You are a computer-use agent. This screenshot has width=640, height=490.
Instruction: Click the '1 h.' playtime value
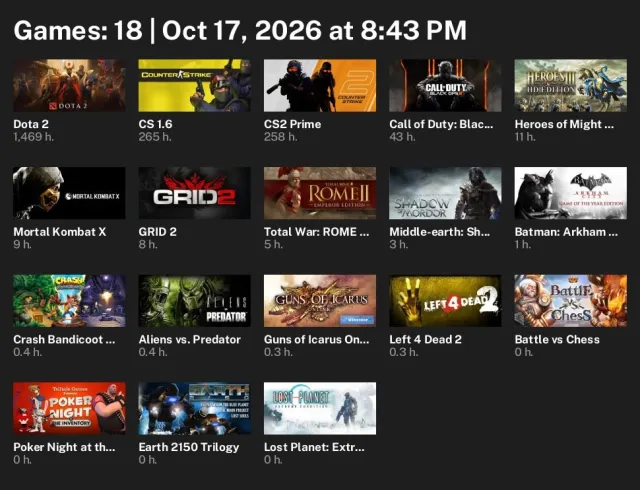(x=523, y=245)
